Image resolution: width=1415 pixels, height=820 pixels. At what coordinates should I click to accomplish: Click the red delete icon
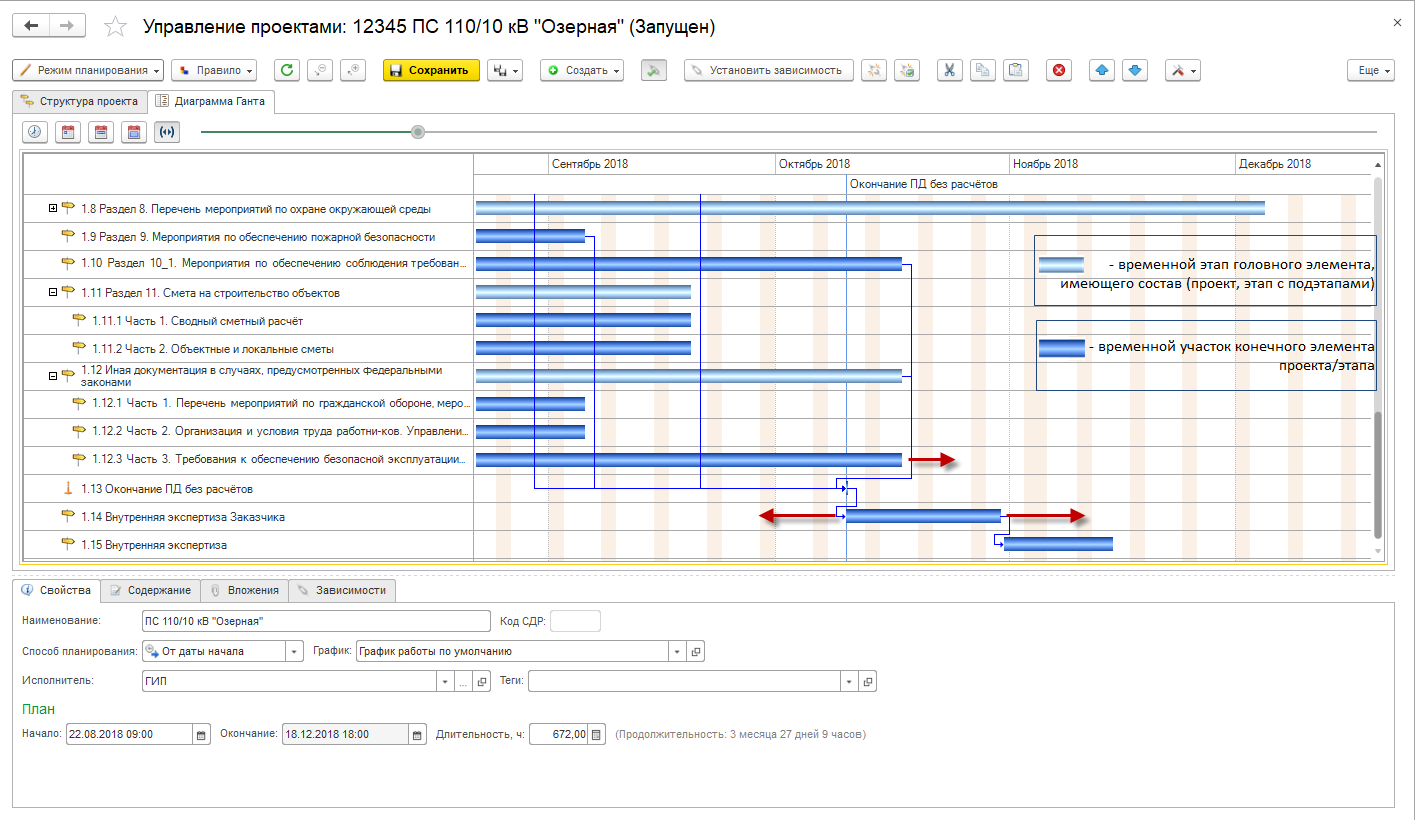coord(1059,70)
